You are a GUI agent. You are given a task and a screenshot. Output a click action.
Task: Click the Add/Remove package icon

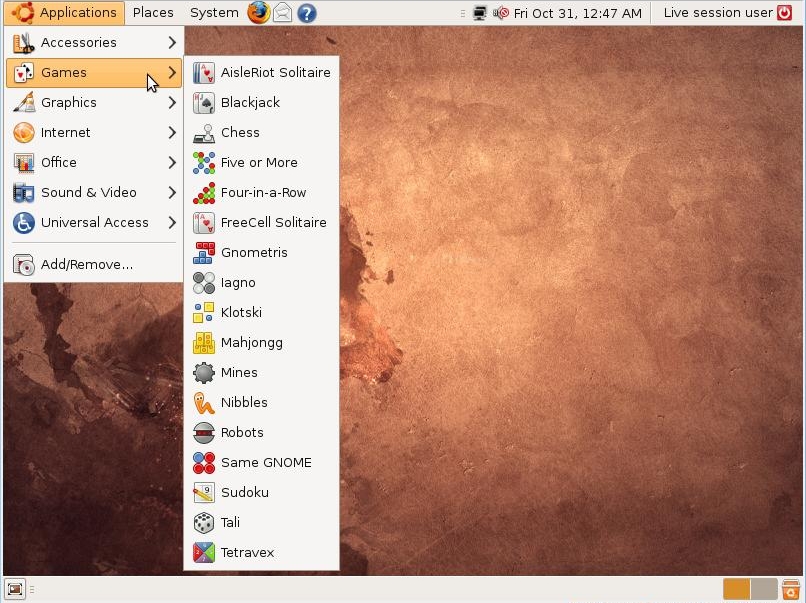point(24,265)
